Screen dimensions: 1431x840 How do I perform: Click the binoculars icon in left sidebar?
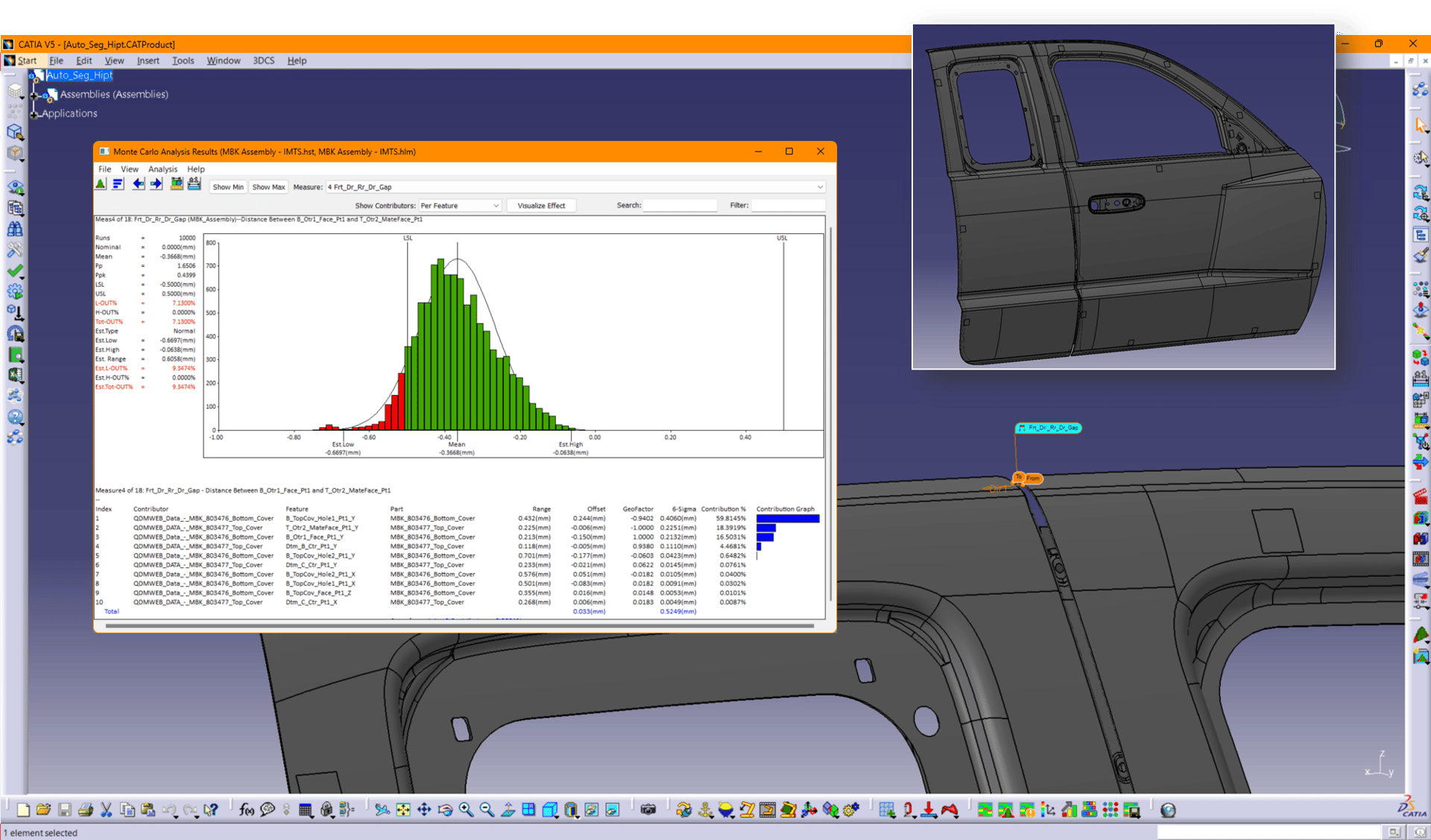(15, 230)
